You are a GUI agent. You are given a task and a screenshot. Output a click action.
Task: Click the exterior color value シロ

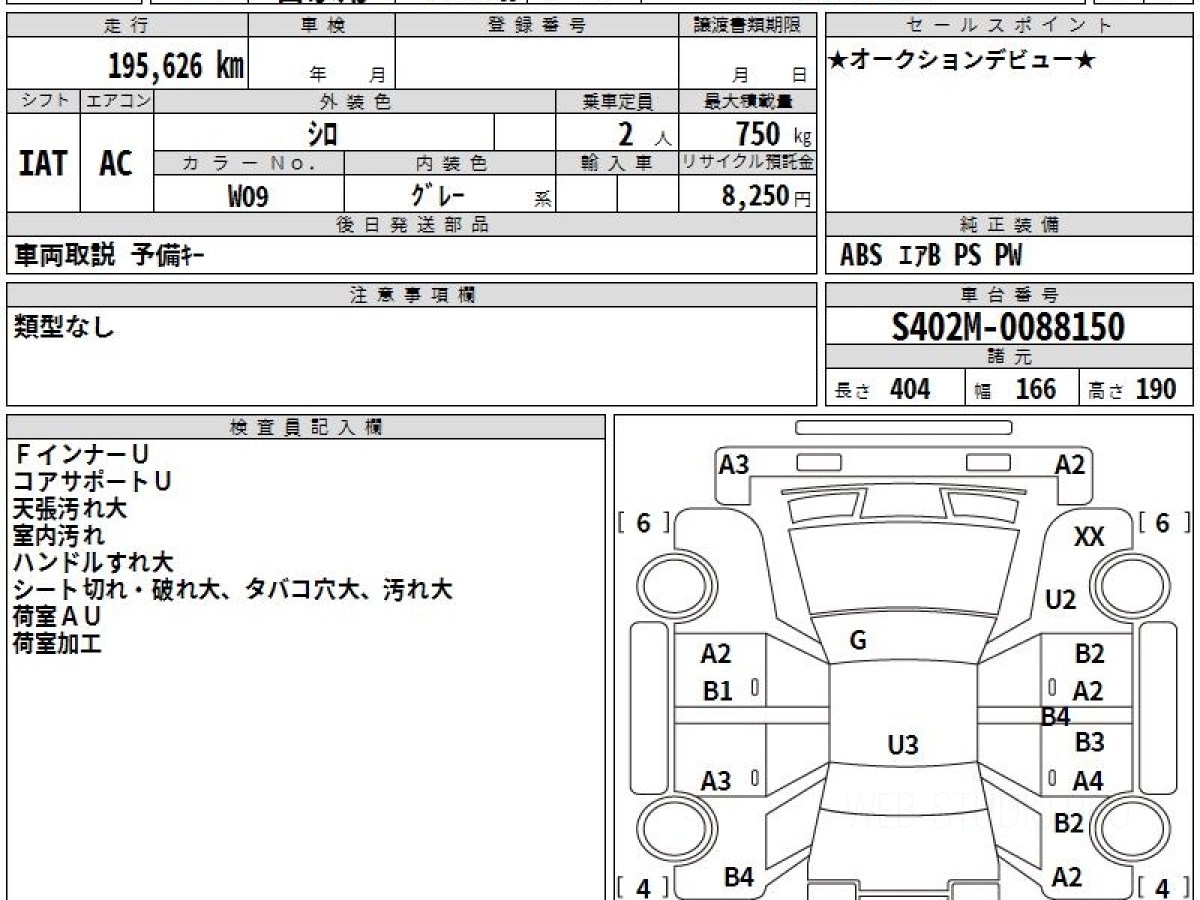coord(323,132)
